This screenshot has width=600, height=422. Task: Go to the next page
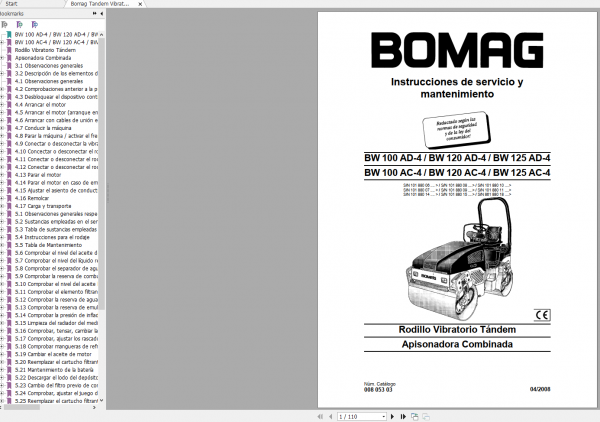(x=392, y=416)
